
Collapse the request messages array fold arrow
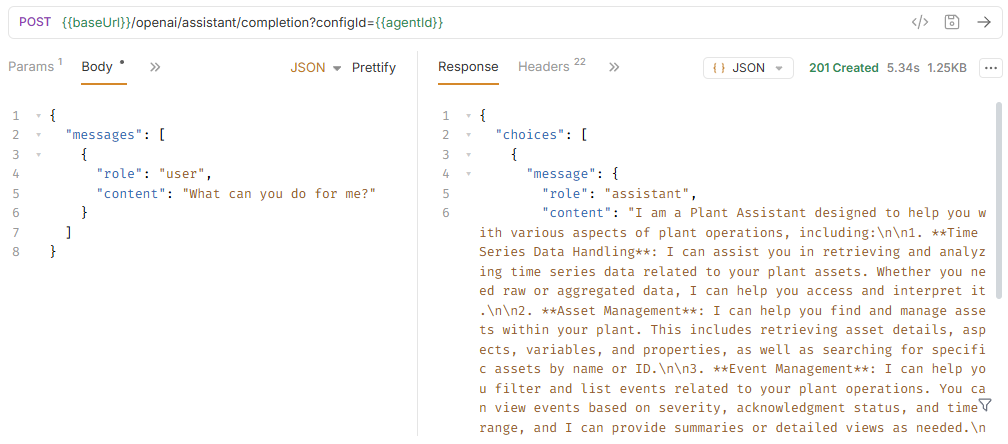coord(38,135)
